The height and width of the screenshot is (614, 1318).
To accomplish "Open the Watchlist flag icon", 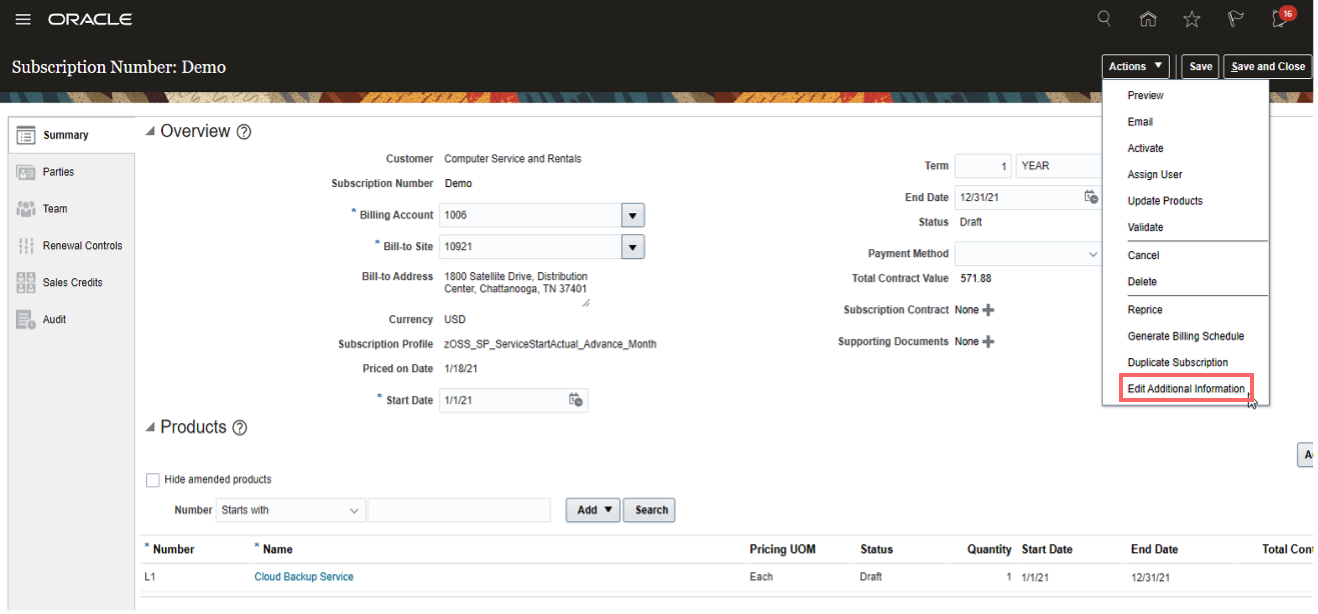I will click(x=1235, y=18).
